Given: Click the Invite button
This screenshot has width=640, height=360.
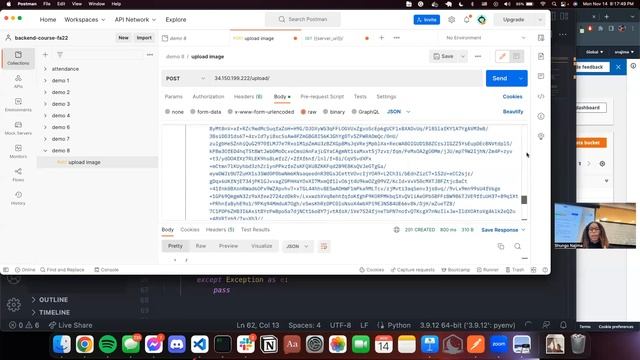Looking at the screenshot, I should coord(427,20).
